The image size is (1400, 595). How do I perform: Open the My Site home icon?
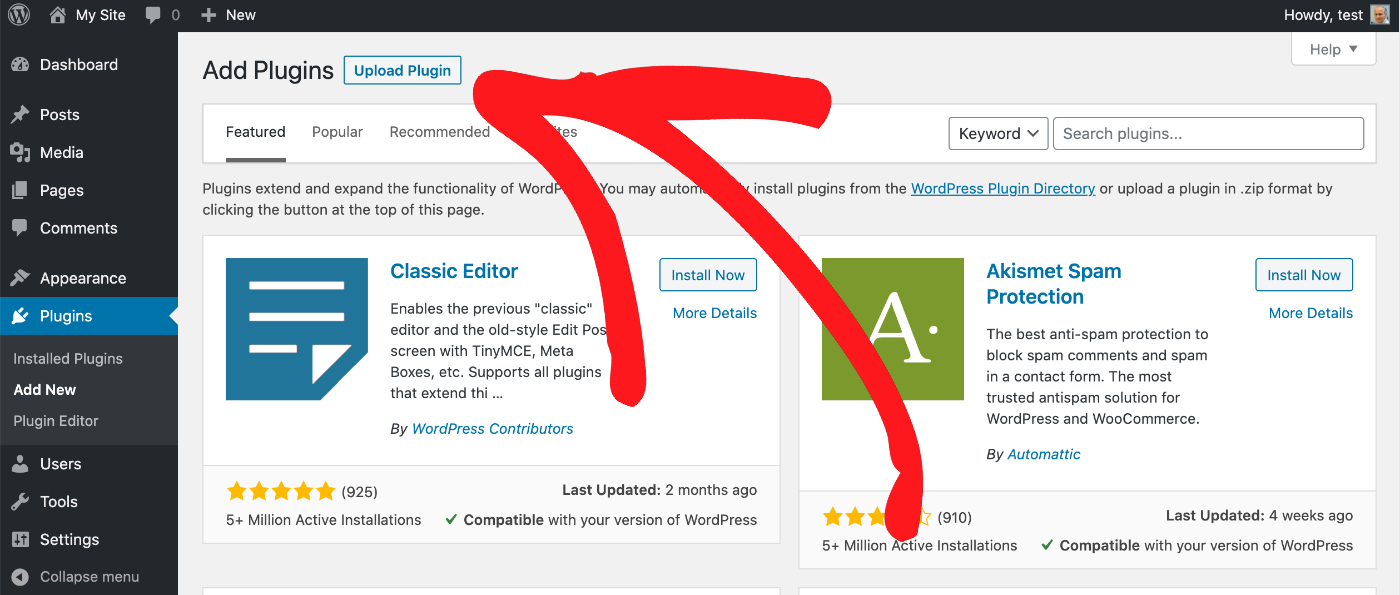(x=58, y=15)
